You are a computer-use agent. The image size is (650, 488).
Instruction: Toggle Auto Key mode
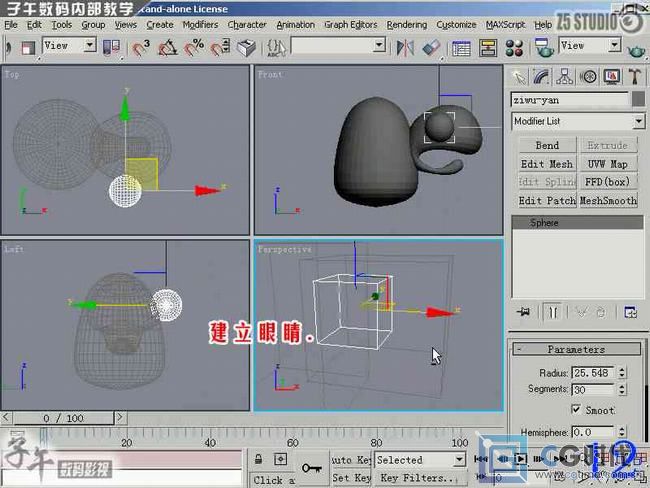351,460
